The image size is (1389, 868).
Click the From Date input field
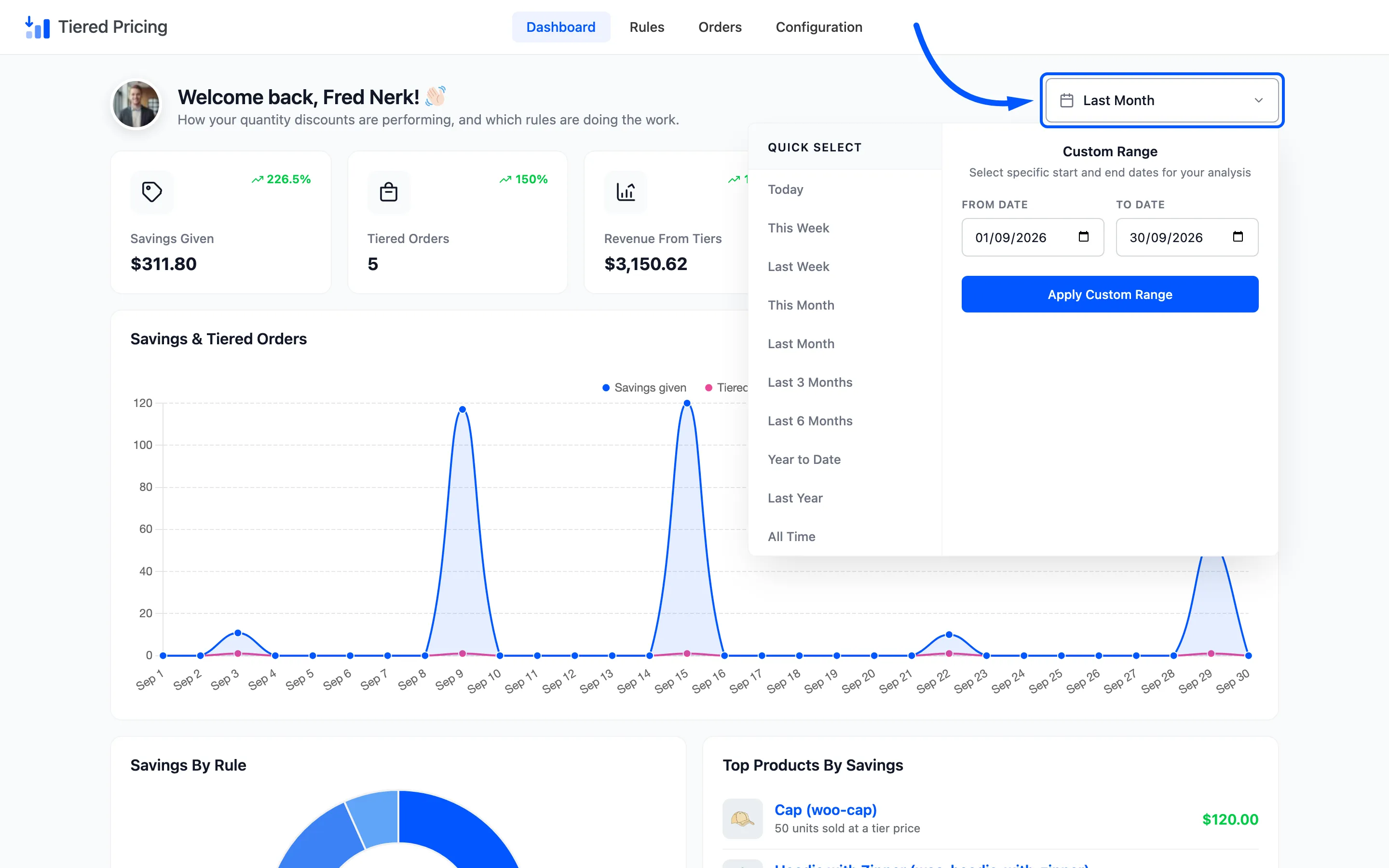pyautogui.click(x=1033, y=237)
